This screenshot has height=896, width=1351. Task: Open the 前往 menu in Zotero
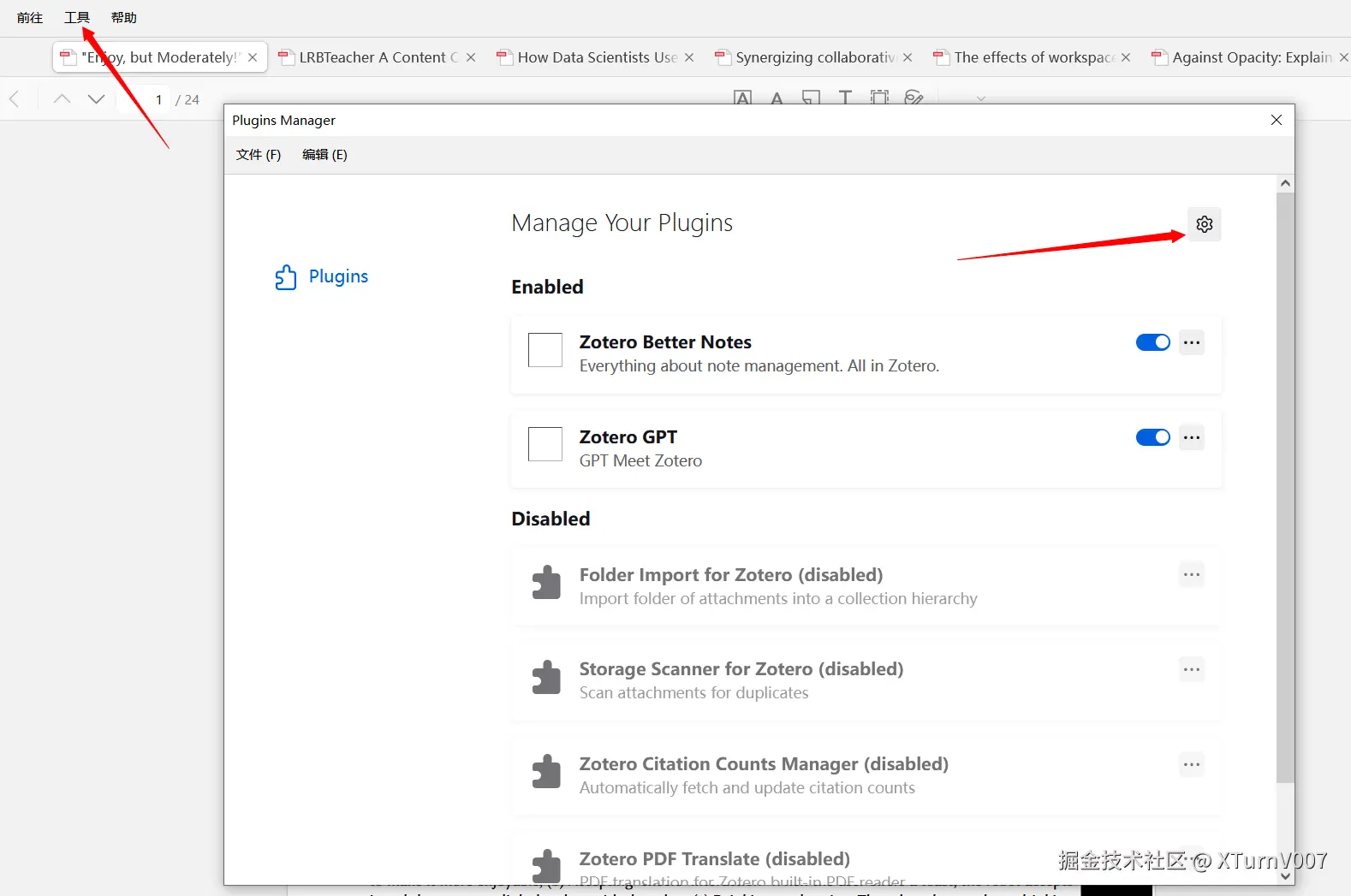tap(30, 18)
